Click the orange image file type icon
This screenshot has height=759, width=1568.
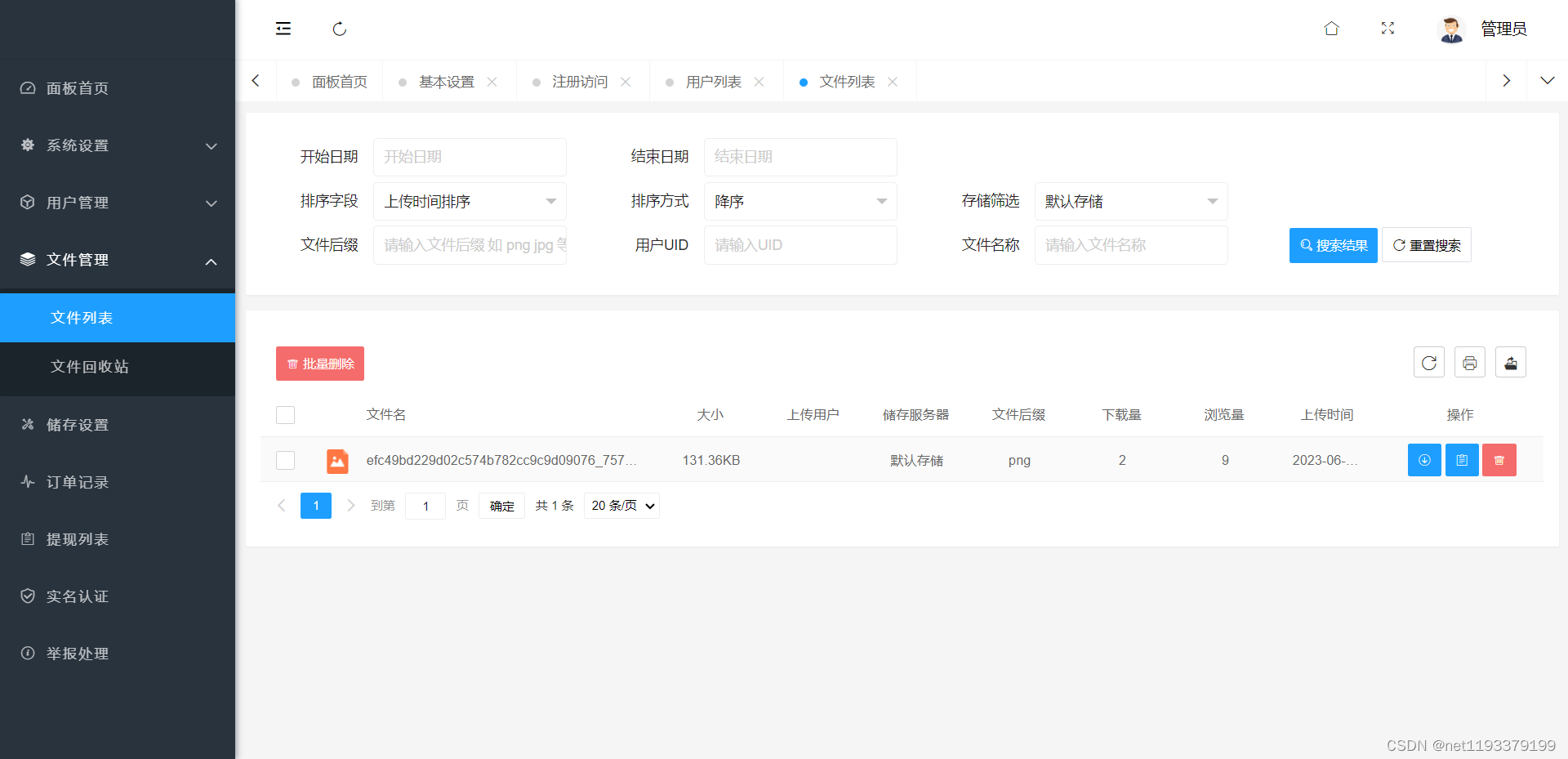337,461
